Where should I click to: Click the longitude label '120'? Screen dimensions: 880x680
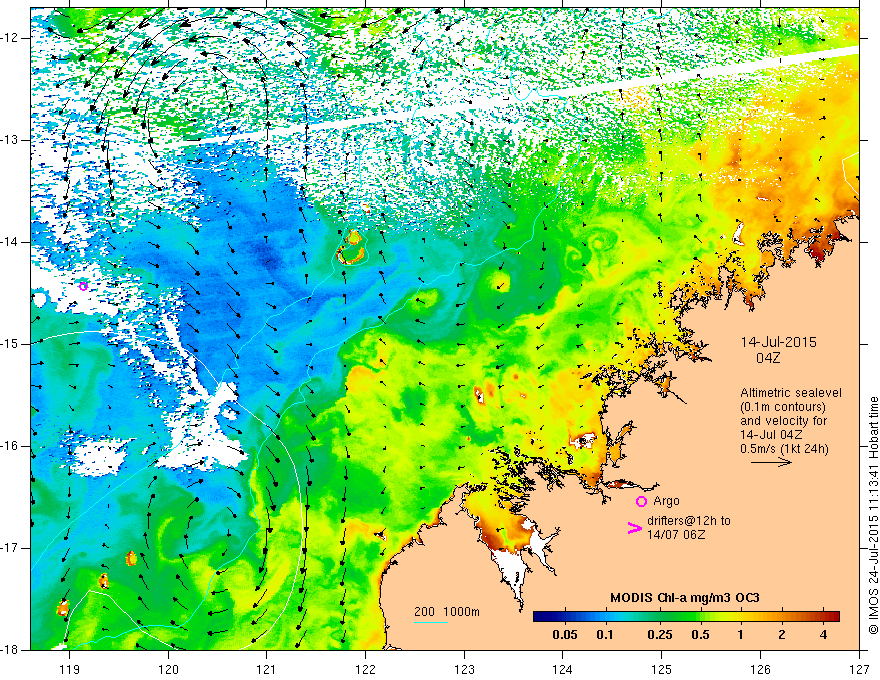[x=168, y=669]
